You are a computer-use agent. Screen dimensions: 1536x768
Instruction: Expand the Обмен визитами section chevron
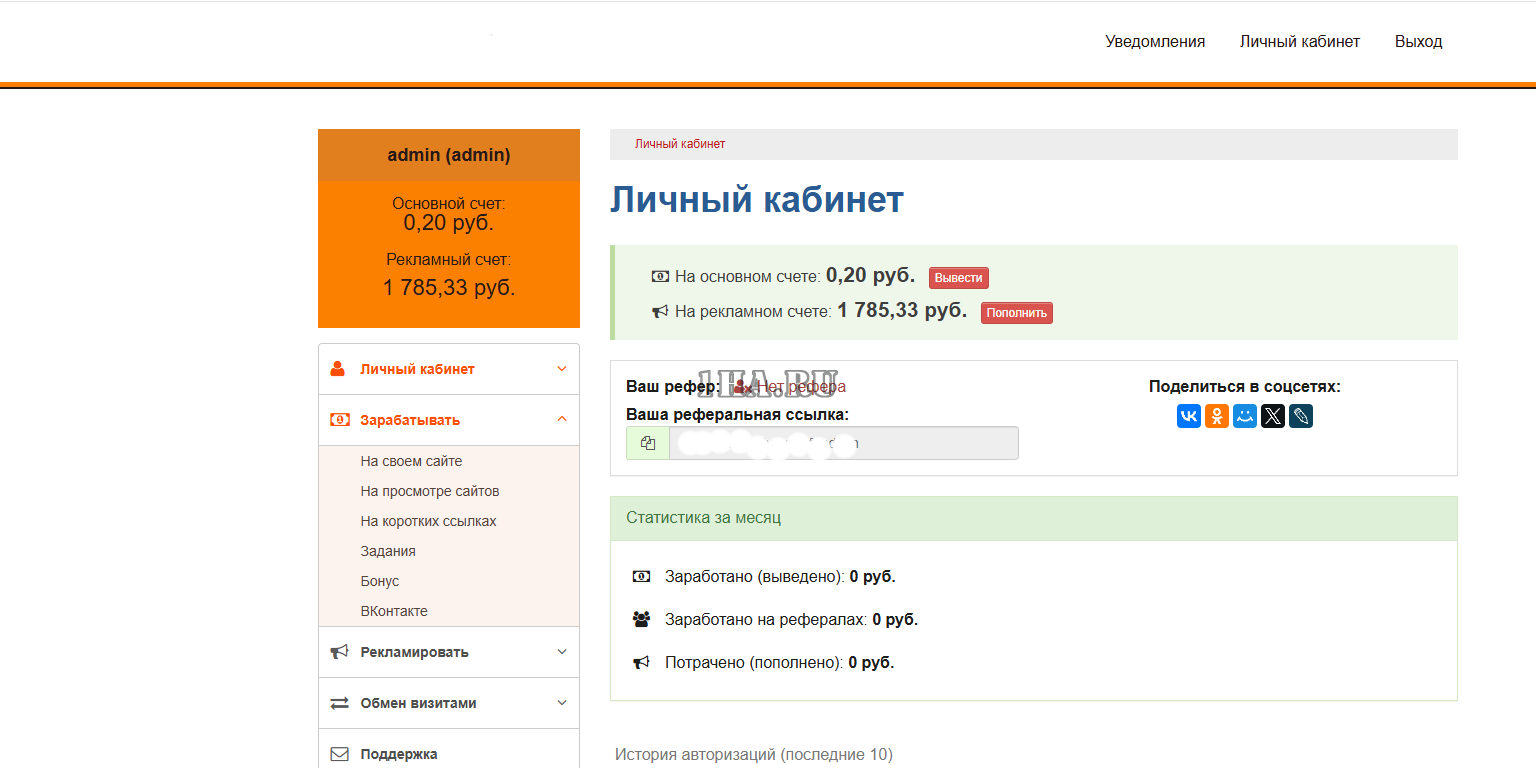[x=561, y=703]
